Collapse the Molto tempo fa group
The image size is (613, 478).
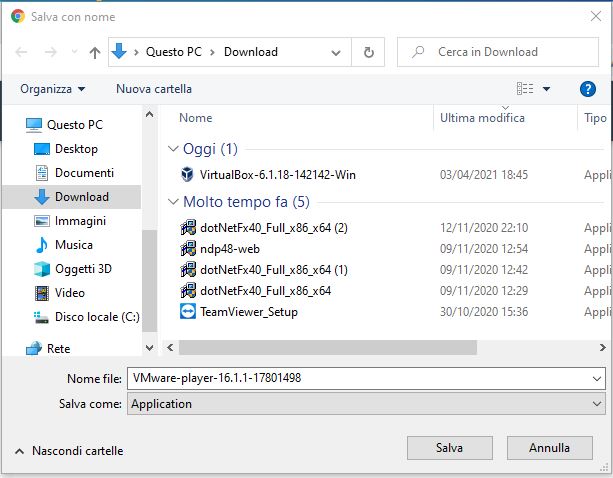pos(172,202)
